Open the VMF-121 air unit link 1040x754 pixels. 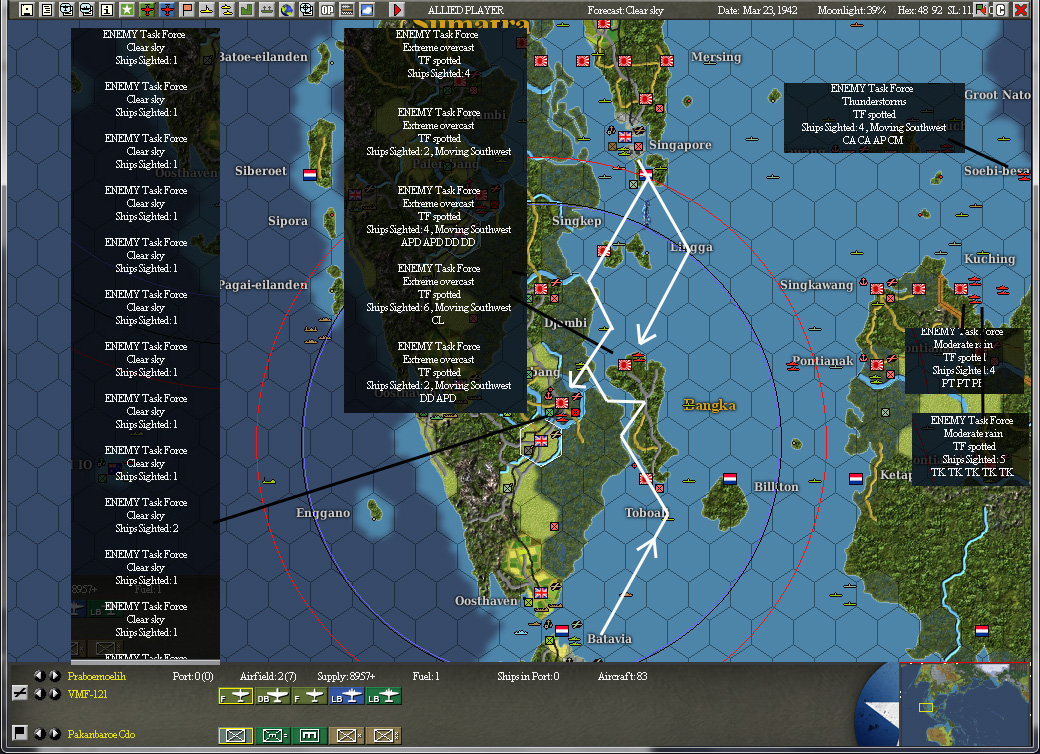pyautogui.click(x=87, y=694)
